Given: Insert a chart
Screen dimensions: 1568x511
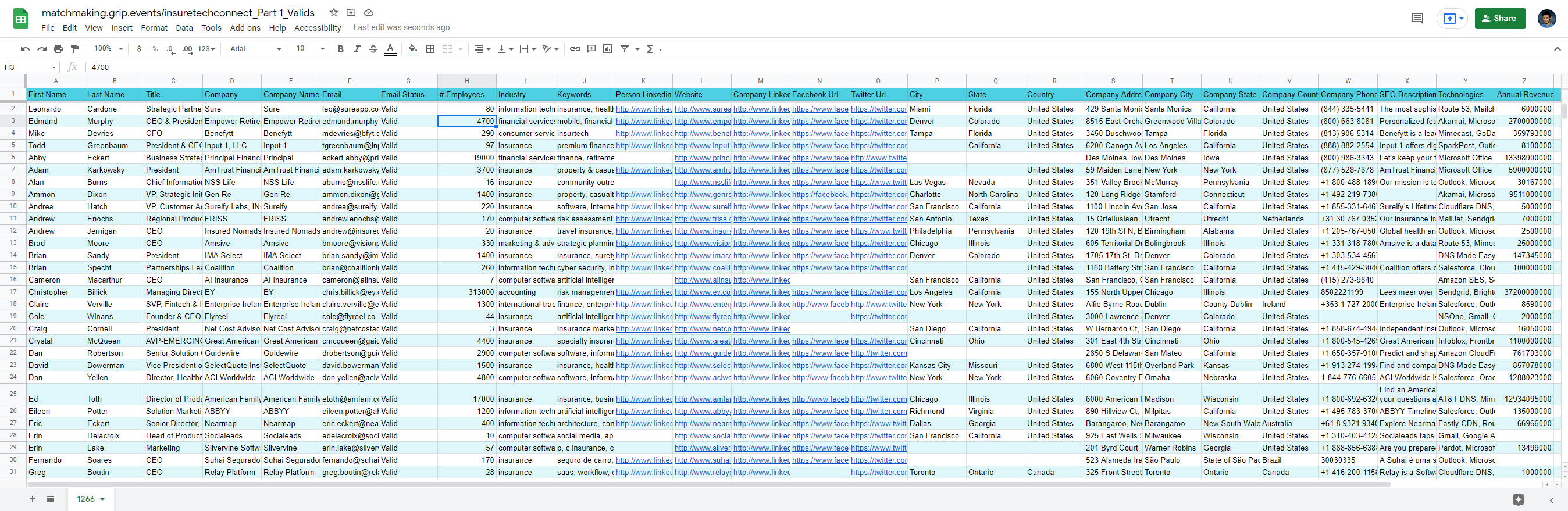Looking at the screenshot, I should coord(607,49).
